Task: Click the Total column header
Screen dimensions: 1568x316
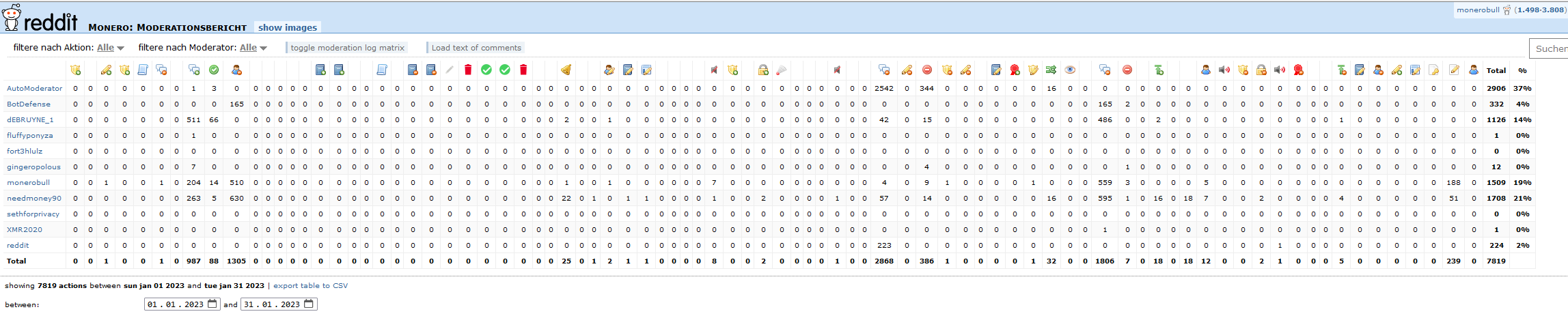Action: [x=1496, y=70]
